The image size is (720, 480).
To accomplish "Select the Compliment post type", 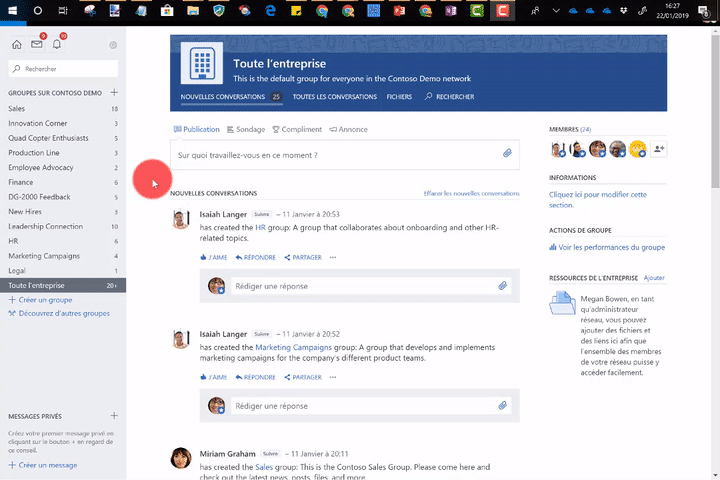I will [297, 129].
